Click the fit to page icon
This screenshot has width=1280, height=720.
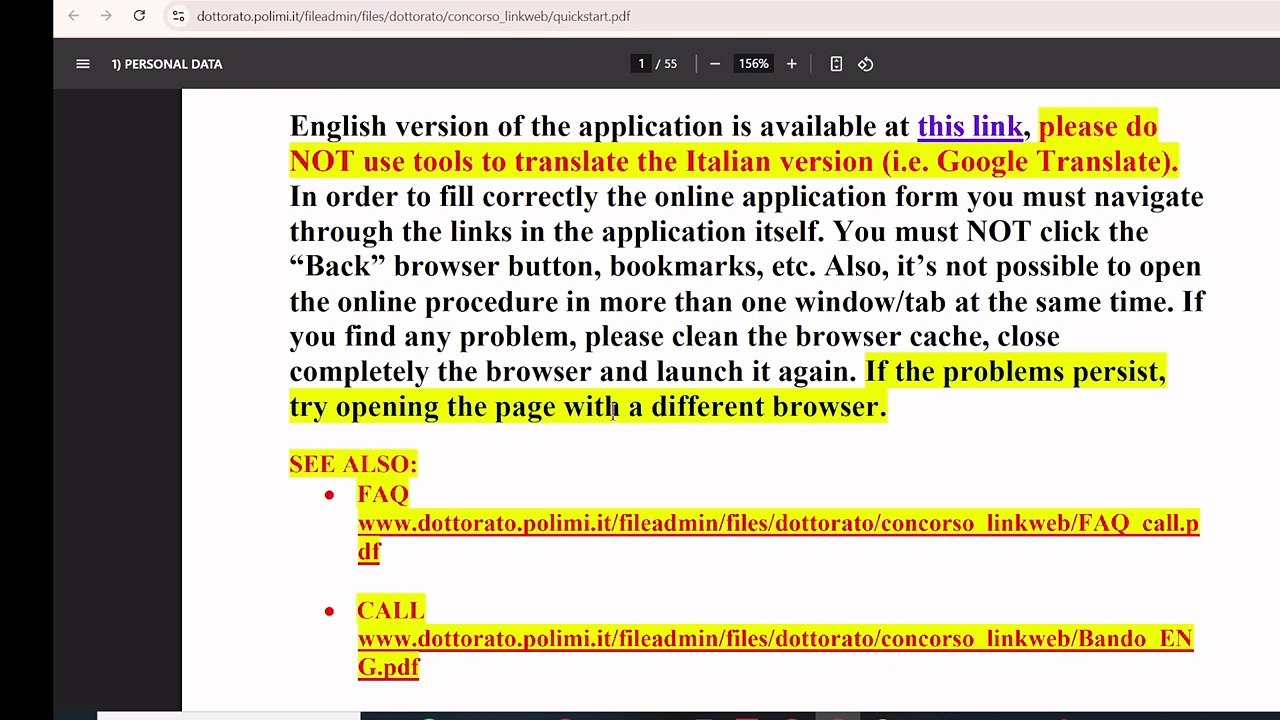pos(836,64)
